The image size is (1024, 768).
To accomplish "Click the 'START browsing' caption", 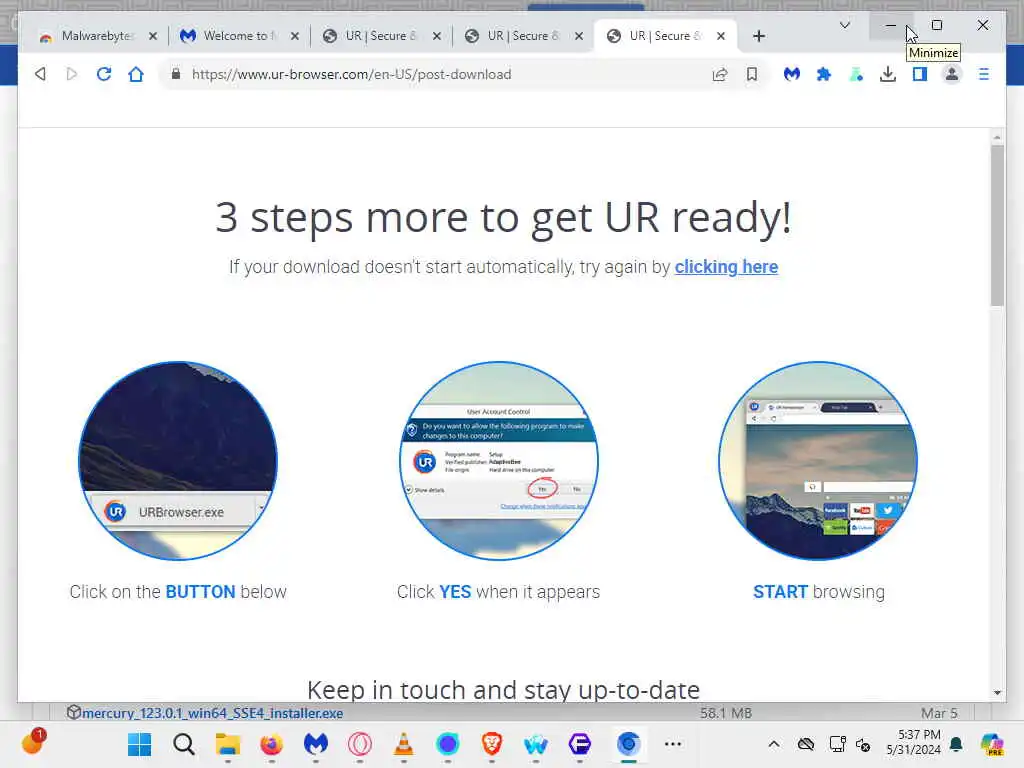I will (819, 592).
